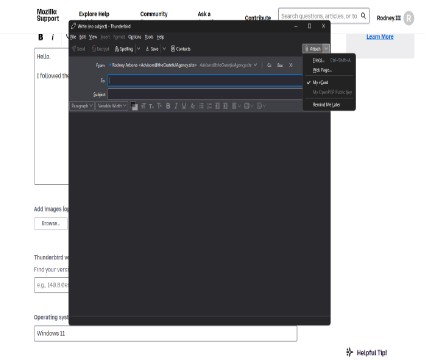Collapse the Attach dropdown arrow
This screenshot has height=361, width=425.
(x=326, y=49)
